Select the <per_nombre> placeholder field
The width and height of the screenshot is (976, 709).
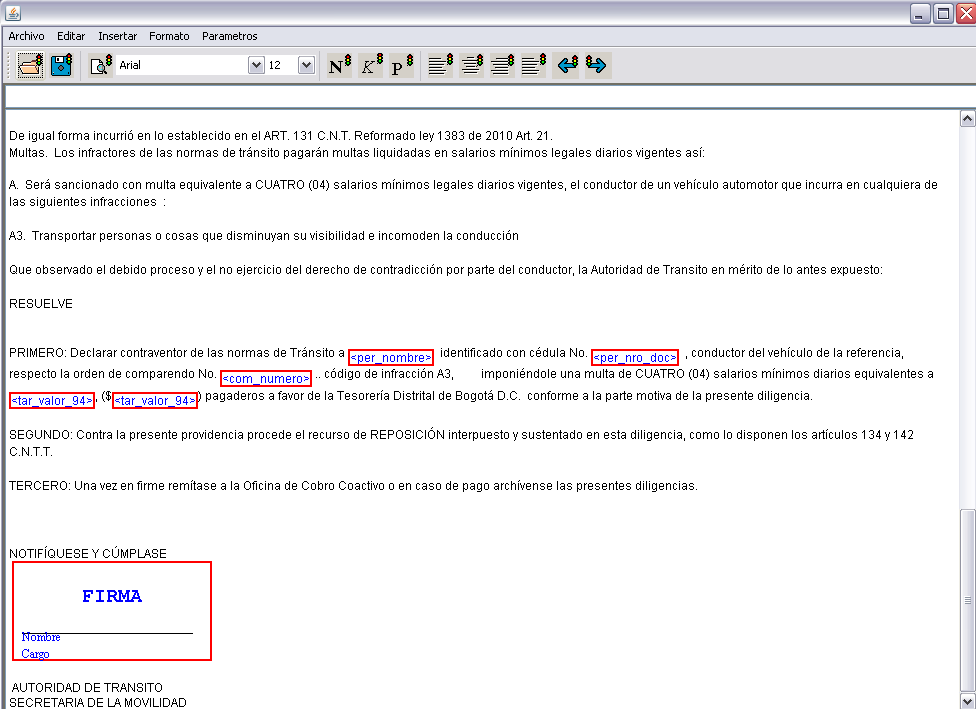click(x=391, y=357)
